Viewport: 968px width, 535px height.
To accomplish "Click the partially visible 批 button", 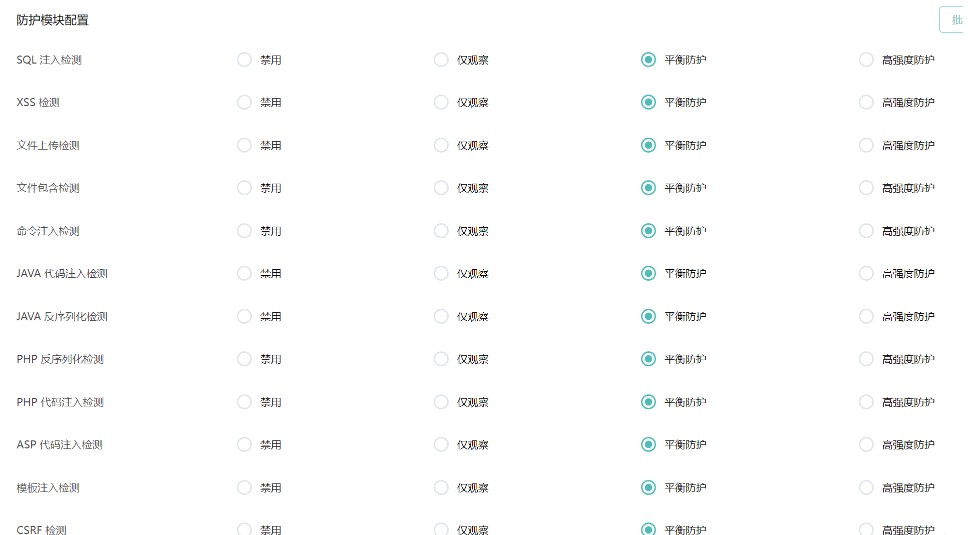I will coord(953,20).
